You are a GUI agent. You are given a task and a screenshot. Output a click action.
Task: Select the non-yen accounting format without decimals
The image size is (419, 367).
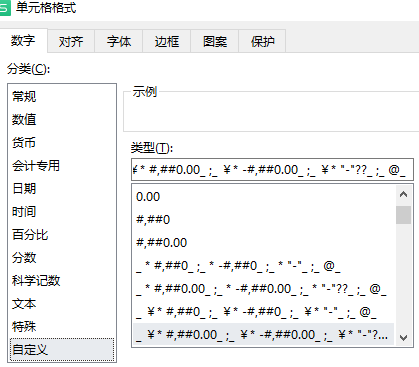coord(263,266)
